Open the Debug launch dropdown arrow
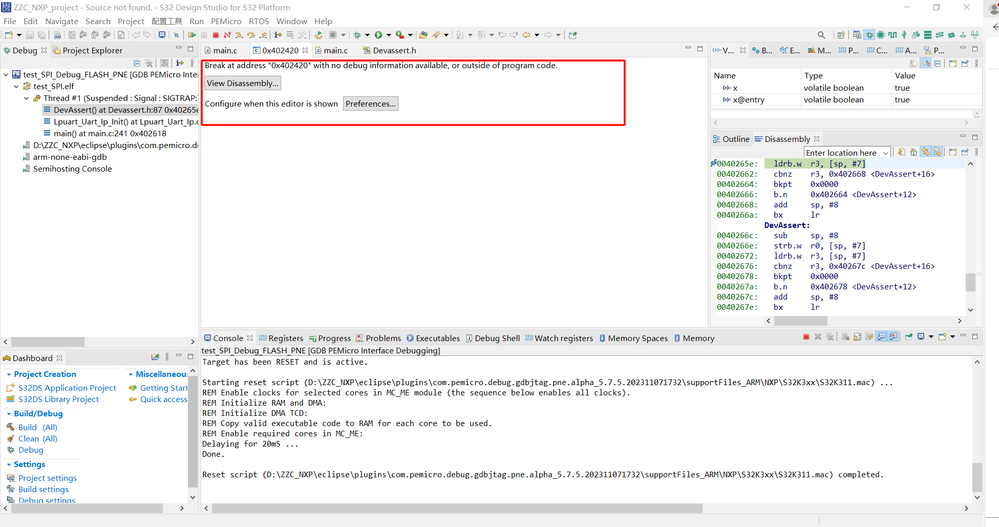Viewport: 999px width, 527px height. pyautogui.click(x=367, y=35)
